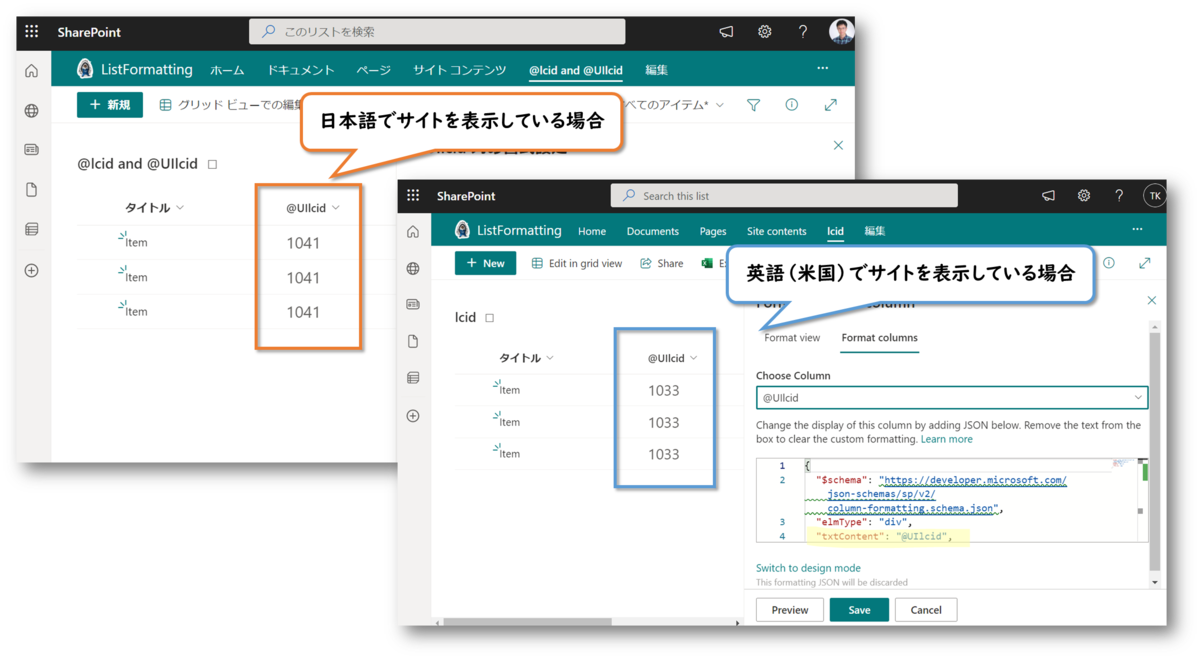Open Learn more link
This screenshot has height=659, width=1200.
pyautogui.click(x=946, y=439)
